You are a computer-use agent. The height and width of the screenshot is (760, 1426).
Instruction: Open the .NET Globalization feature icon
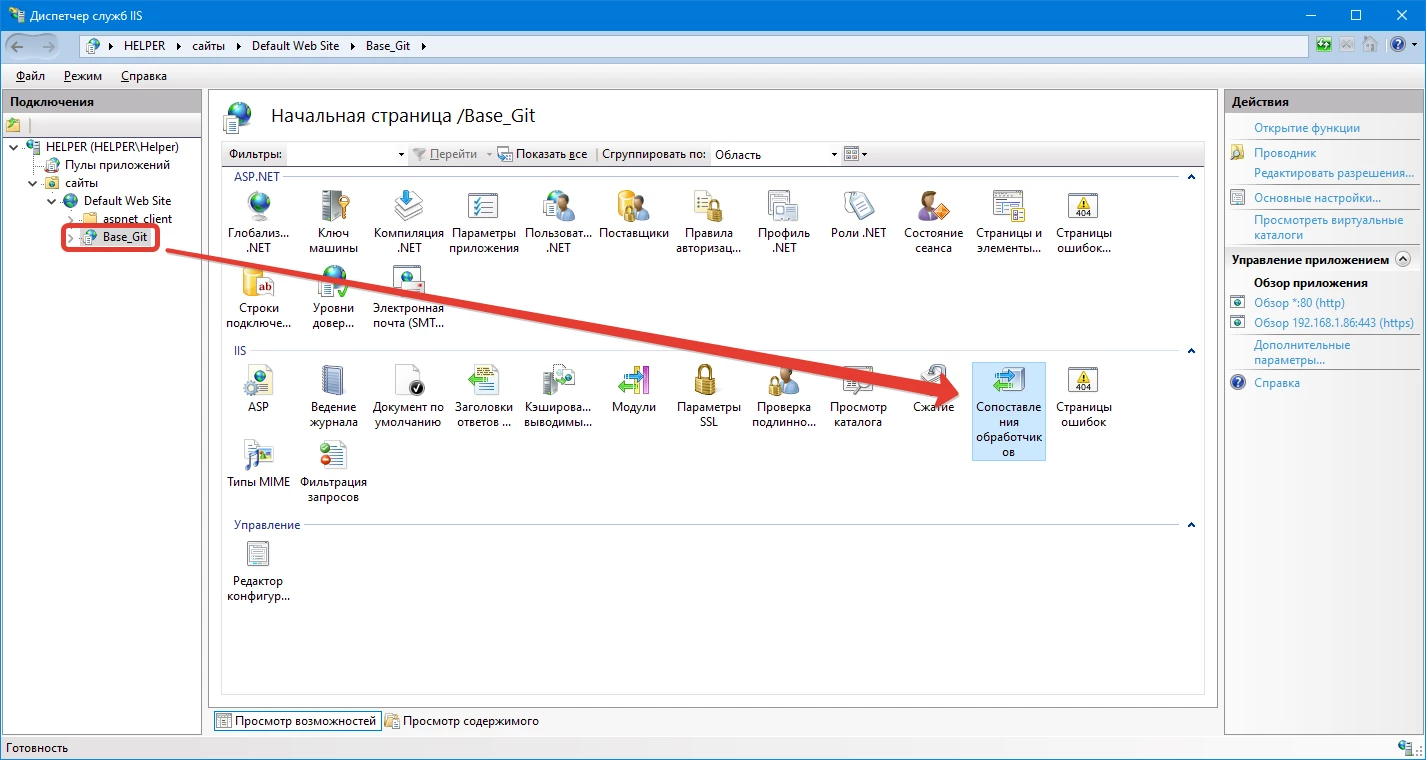point(259,221)
